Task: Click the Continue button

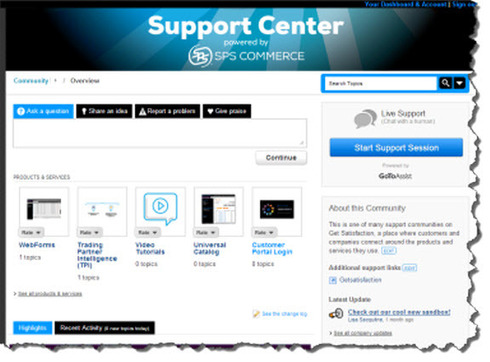Action: 281,158
